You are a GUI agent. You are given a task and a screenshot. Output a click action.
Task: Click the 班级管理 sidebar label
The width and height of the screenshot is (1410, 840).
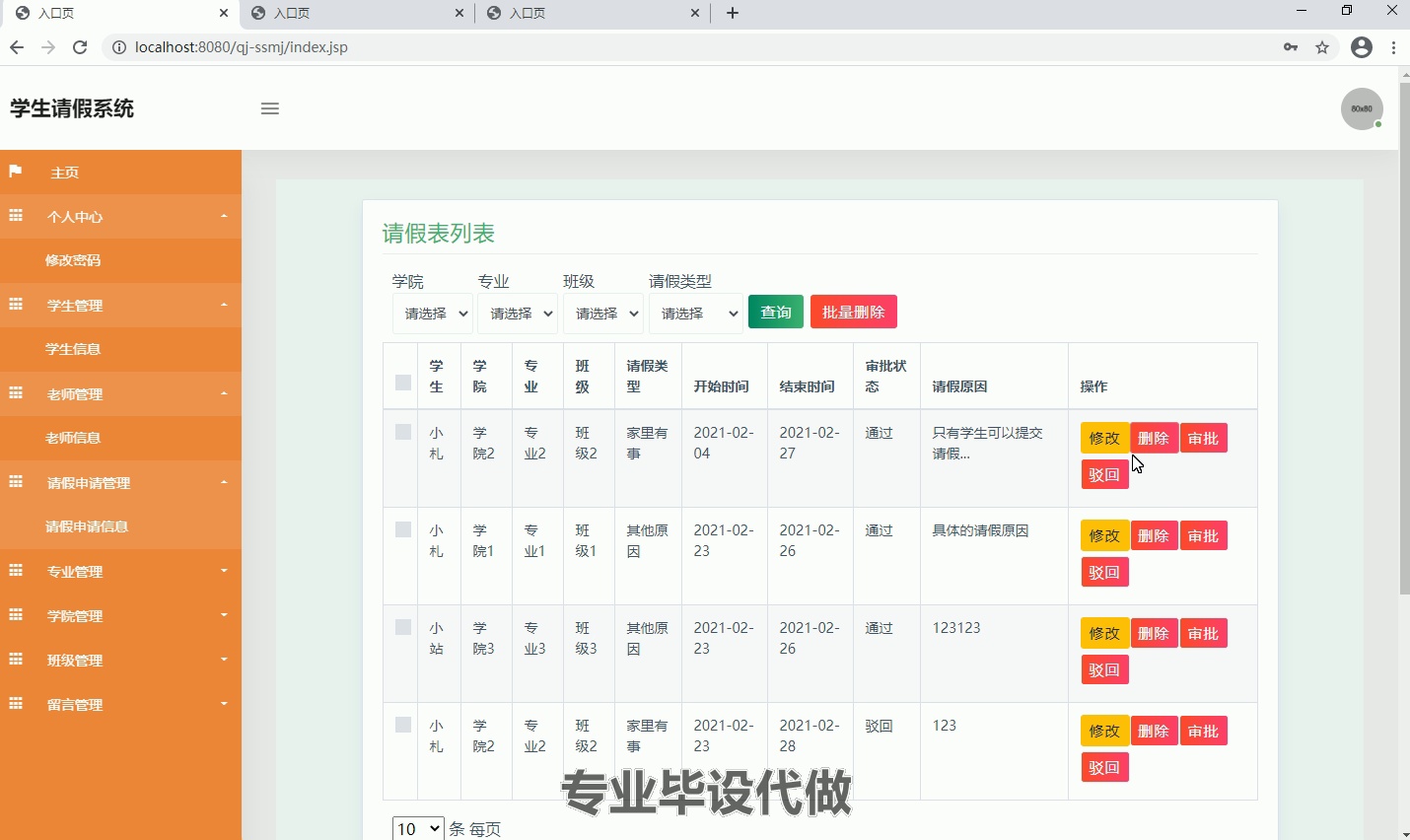pyautogui.click(x=75, y=661)
